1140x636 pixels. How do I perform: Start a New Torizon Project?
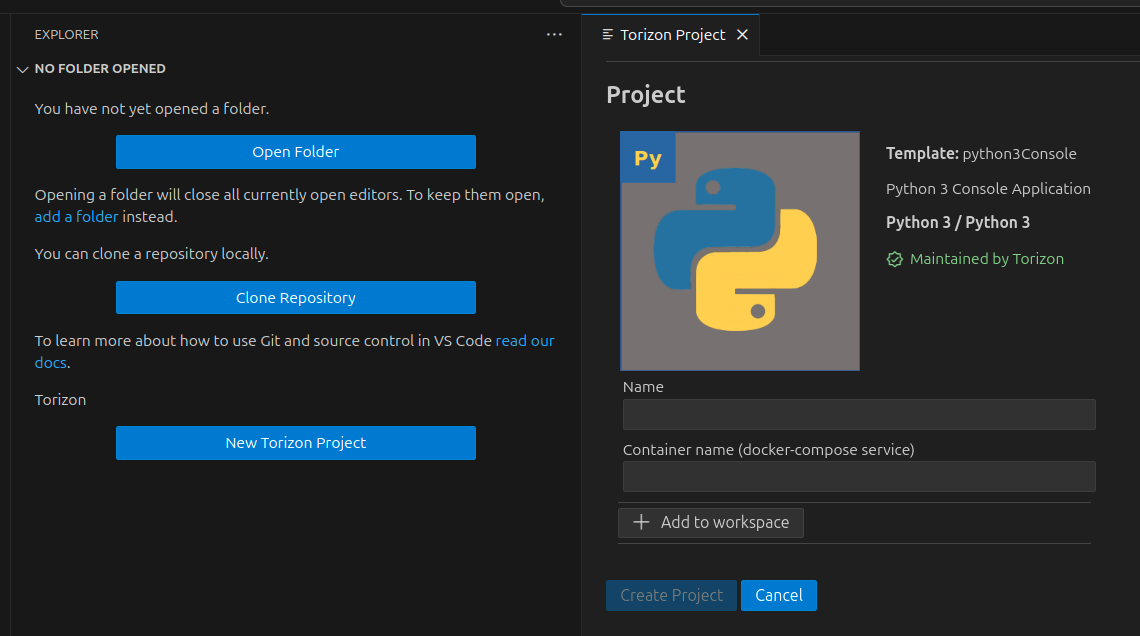pyautogui.click(x=295, y=443)
